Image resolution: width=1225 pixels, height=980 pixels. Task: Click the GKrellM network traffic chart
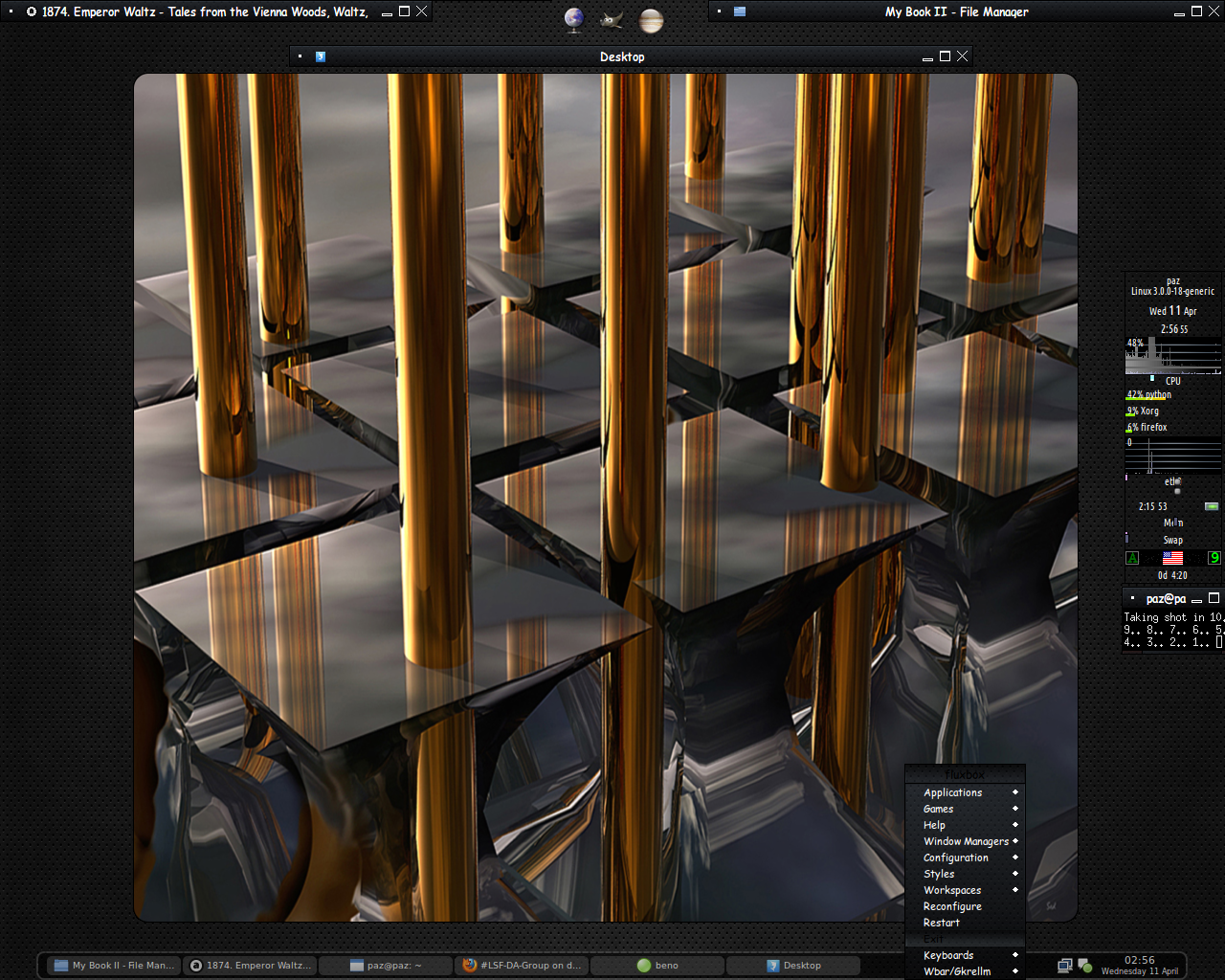point(1173,456)
